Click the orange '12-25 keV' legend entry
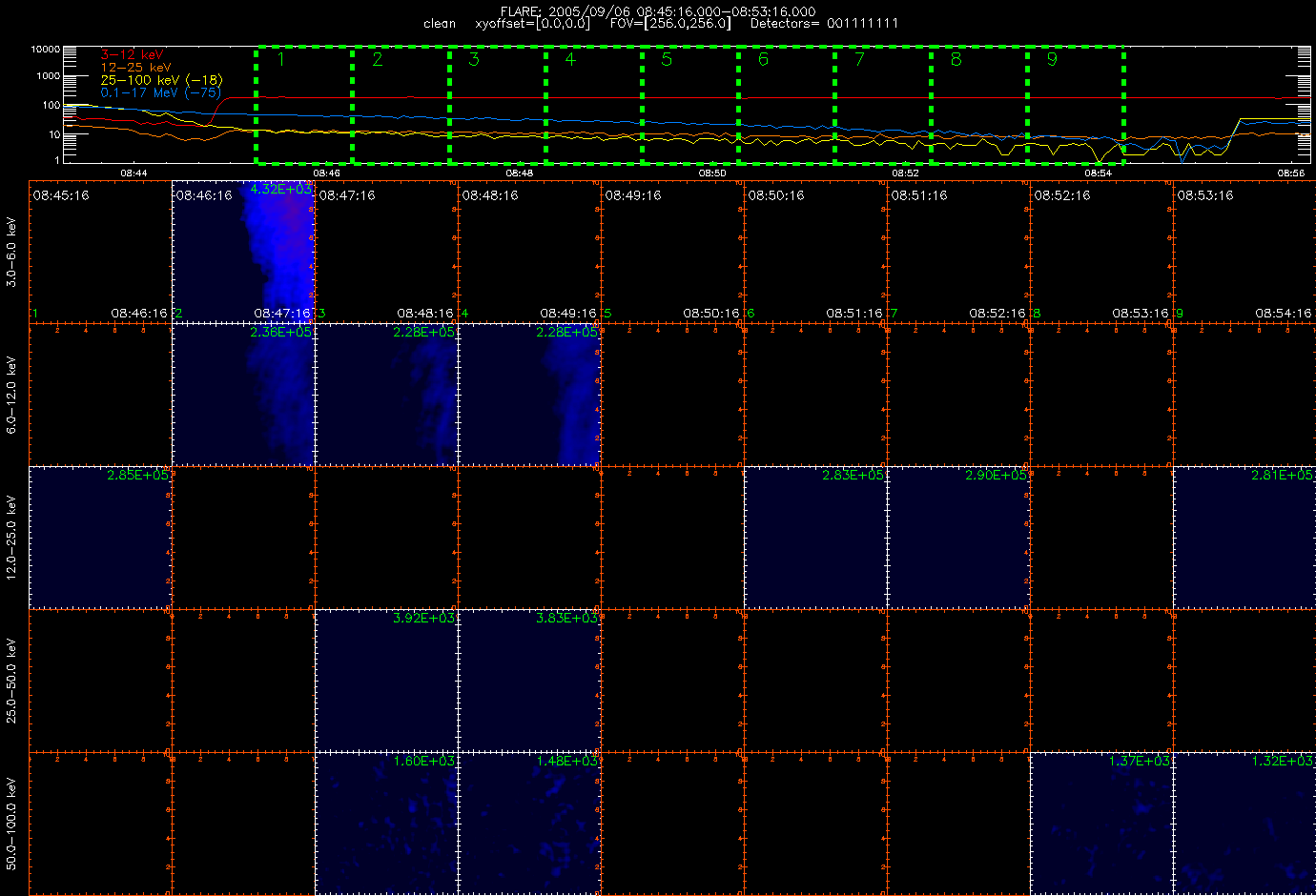The image size is (1316, 896). [x=136, y=68]
